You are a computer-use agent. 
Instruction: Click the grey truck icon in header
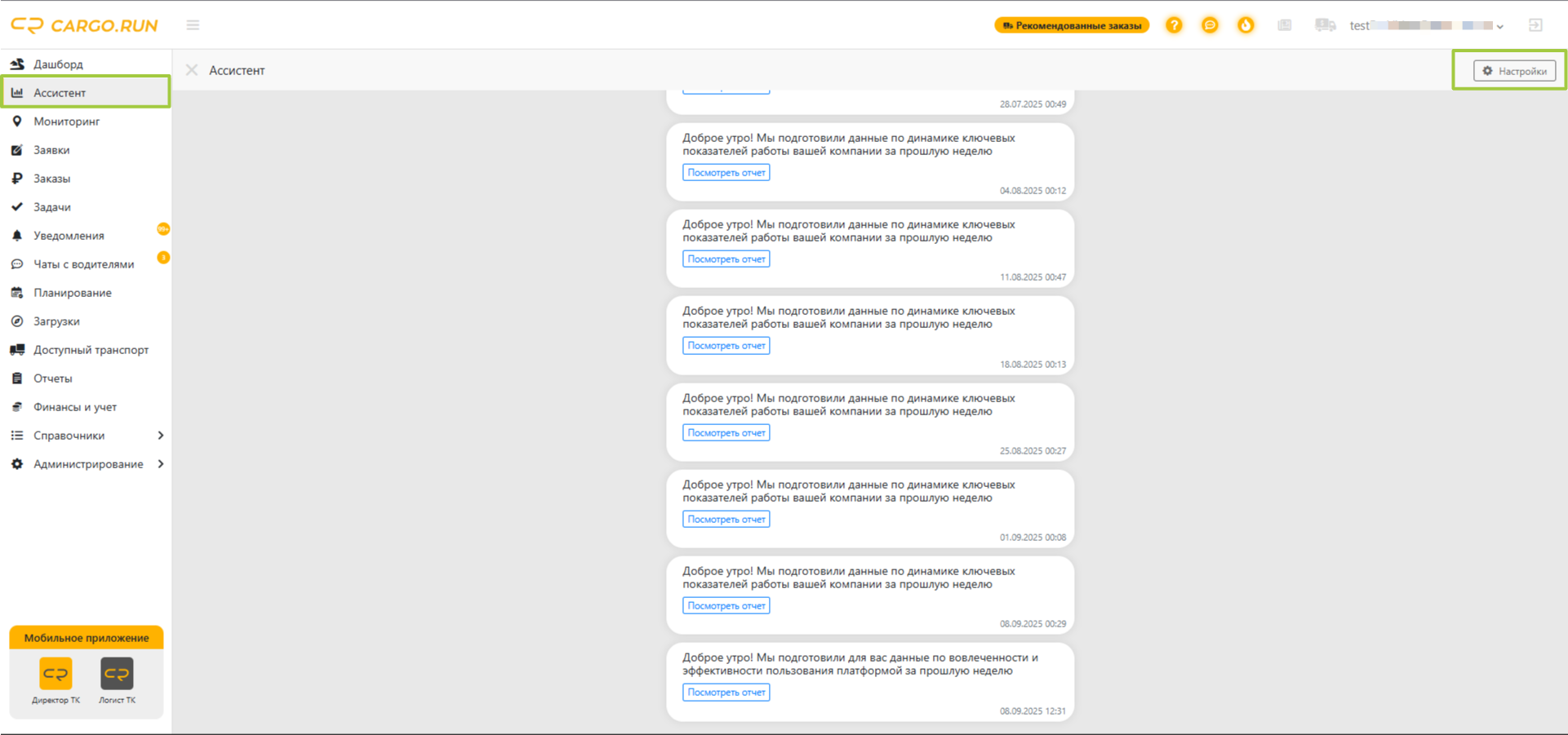[1325, 25]
